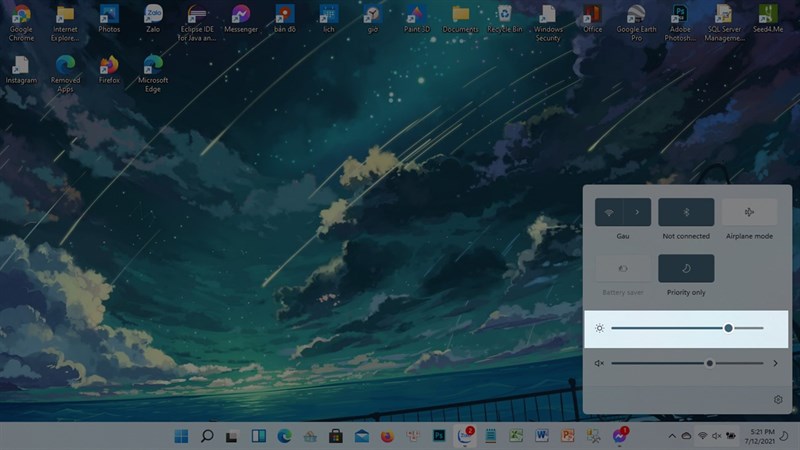Open Firefox from the taskbar
Image resolution: width=800 pixels, height=450 pixels.
point(387,436)
